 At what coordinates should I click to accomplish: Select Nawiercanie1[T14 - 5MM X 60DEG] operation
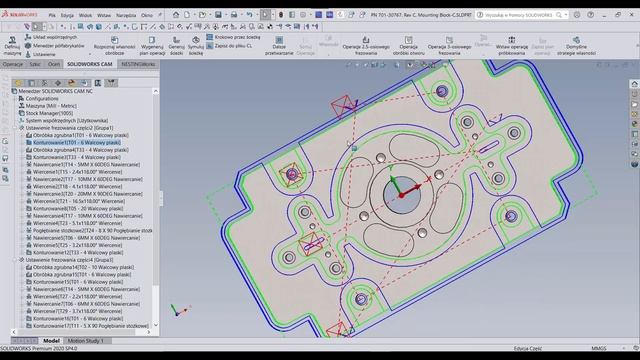click(x=87, y=164)
